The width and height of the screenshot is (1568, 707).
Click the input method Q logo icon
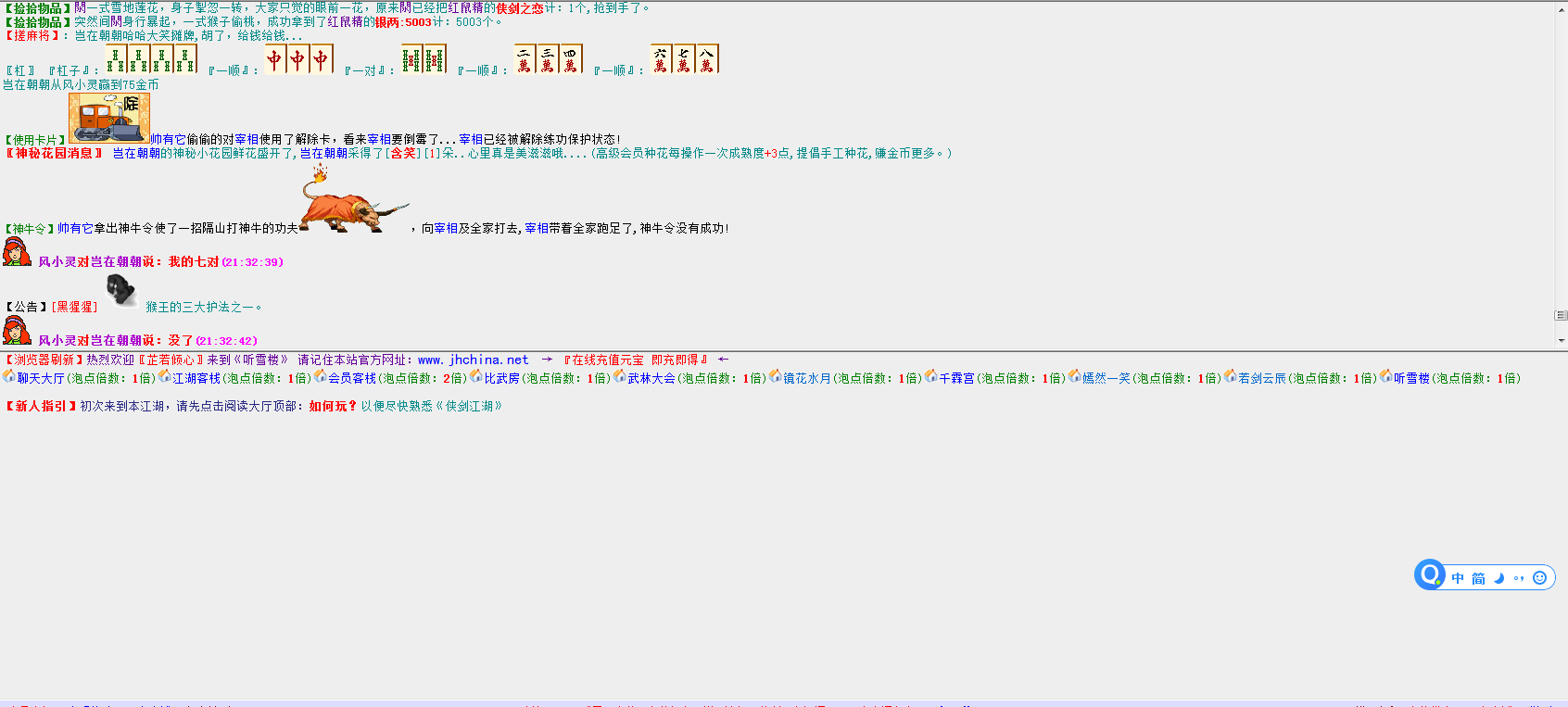1430,574
